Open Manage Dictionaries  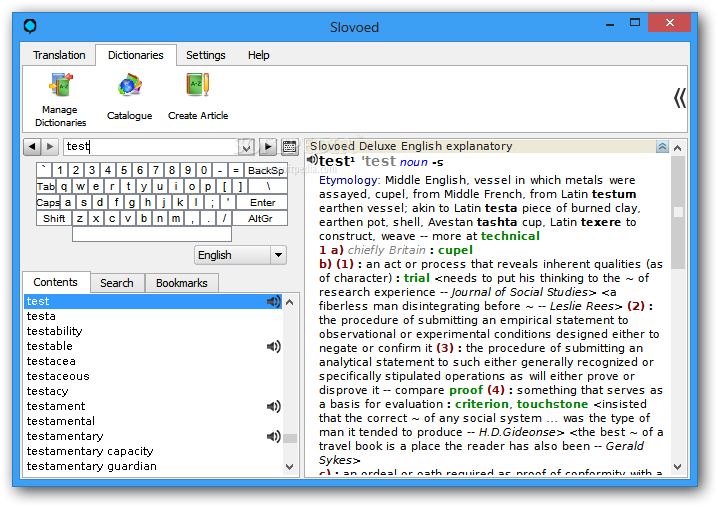click(60, 99)
